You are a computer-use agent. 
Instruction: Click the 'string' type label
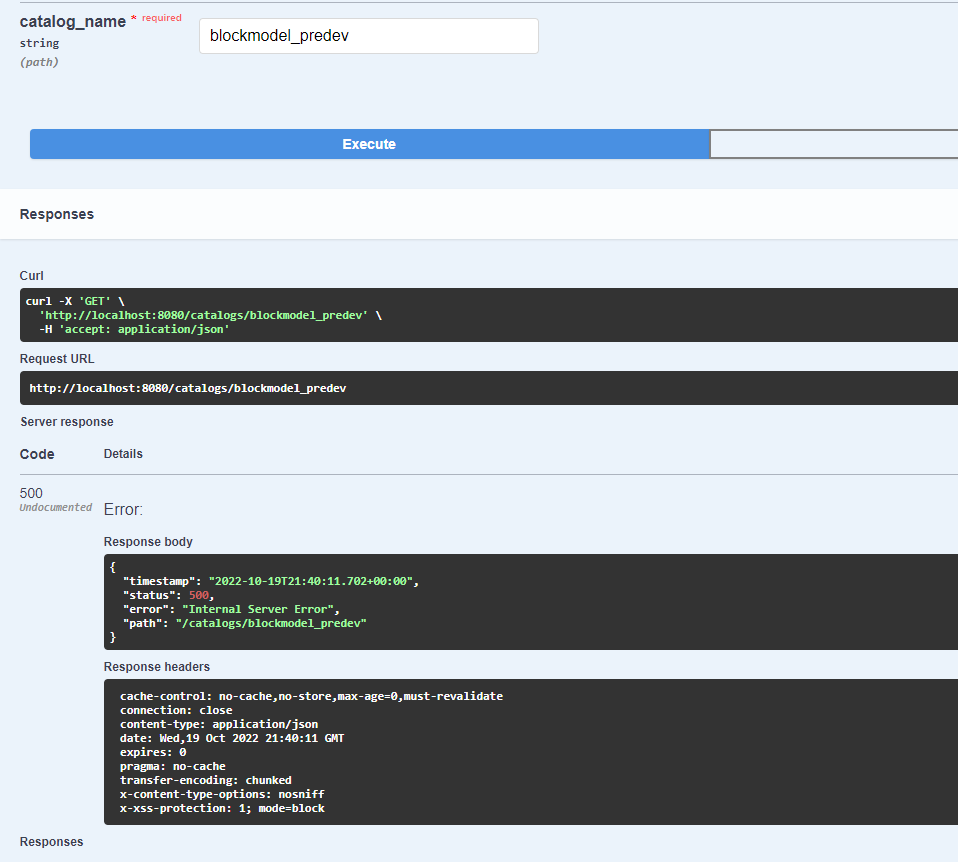point(39,43)
